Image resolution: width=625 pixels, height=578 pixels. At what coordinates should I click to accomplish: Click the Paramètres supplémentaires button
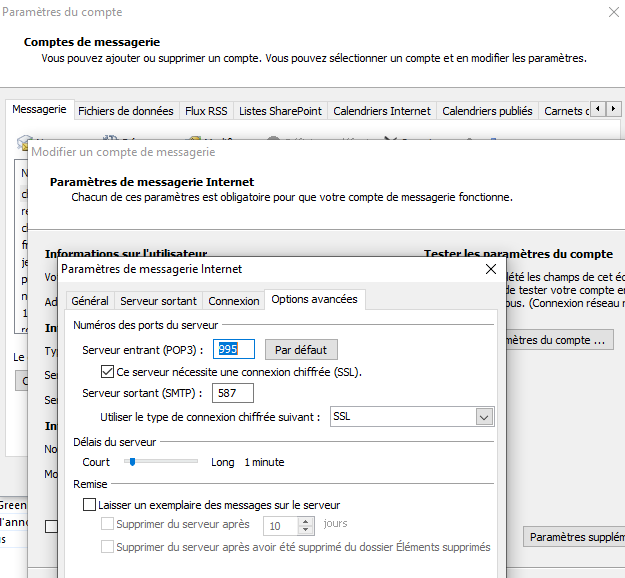click(x=574, y=537)
